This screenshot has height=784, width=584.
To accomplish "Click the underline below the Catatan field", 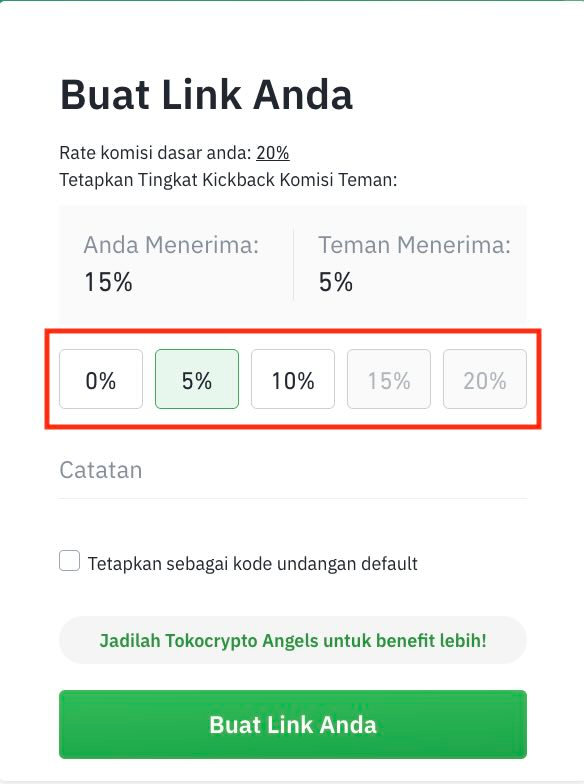I will (x=293, y=498).
